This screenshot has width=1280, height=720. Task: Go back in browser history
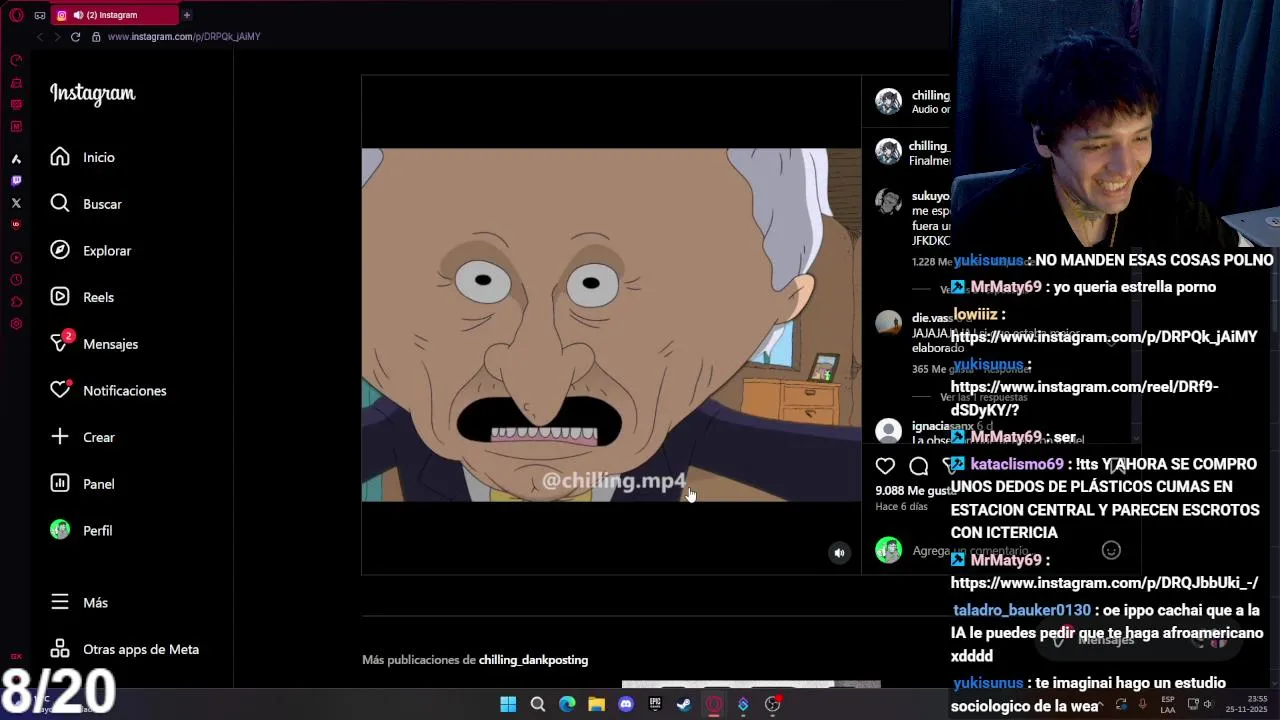click(x=39, y=37)
